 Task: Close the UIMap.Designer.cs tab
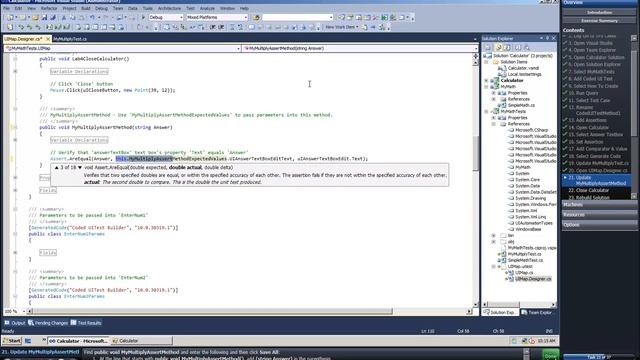48,39
